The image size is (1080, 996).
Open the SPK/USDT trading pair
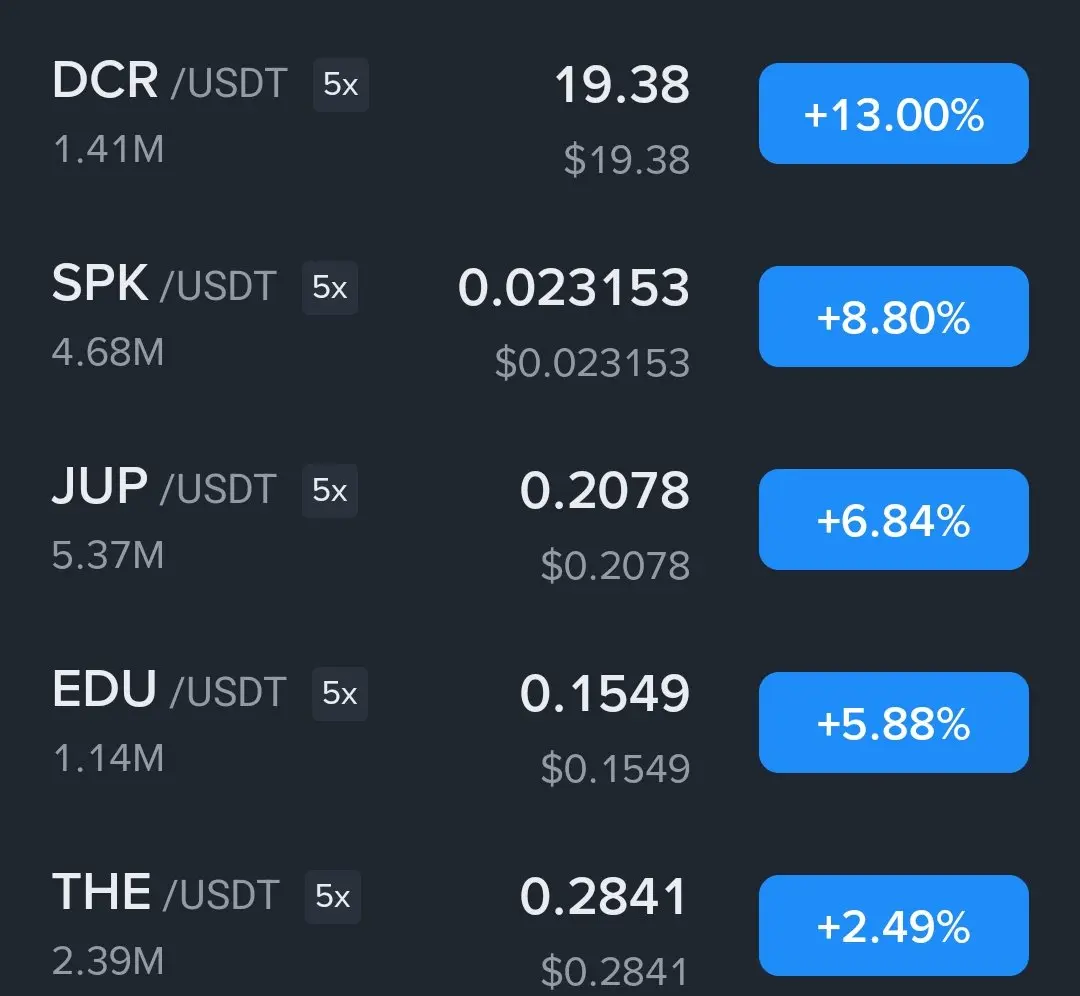click(164, 284)
